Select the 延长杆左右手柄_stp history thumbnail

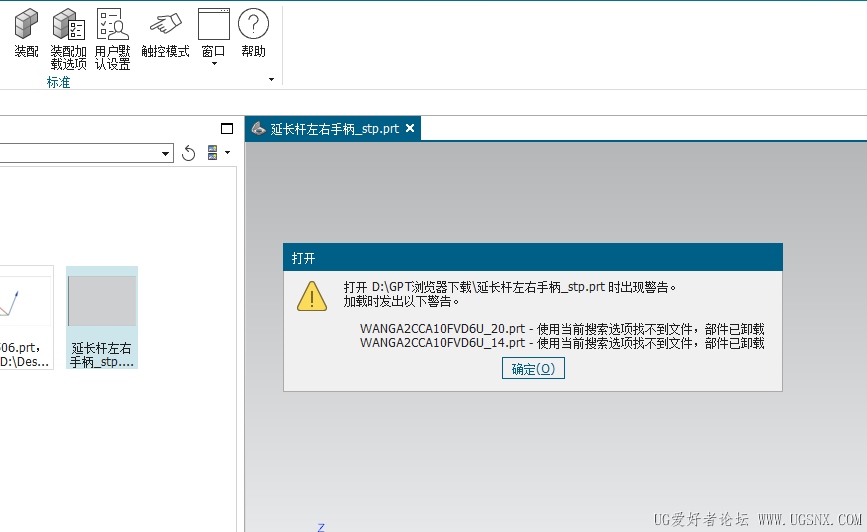pos(102,317)
